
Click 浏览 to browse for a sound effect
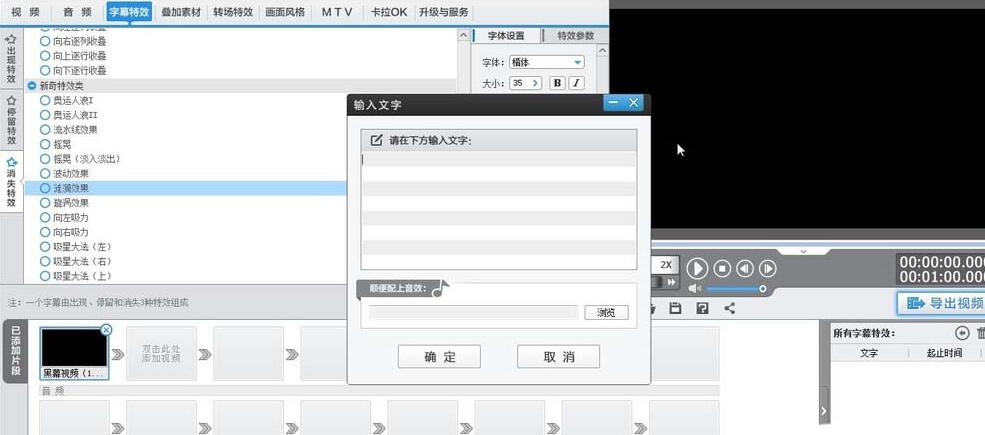click(607, 313)
